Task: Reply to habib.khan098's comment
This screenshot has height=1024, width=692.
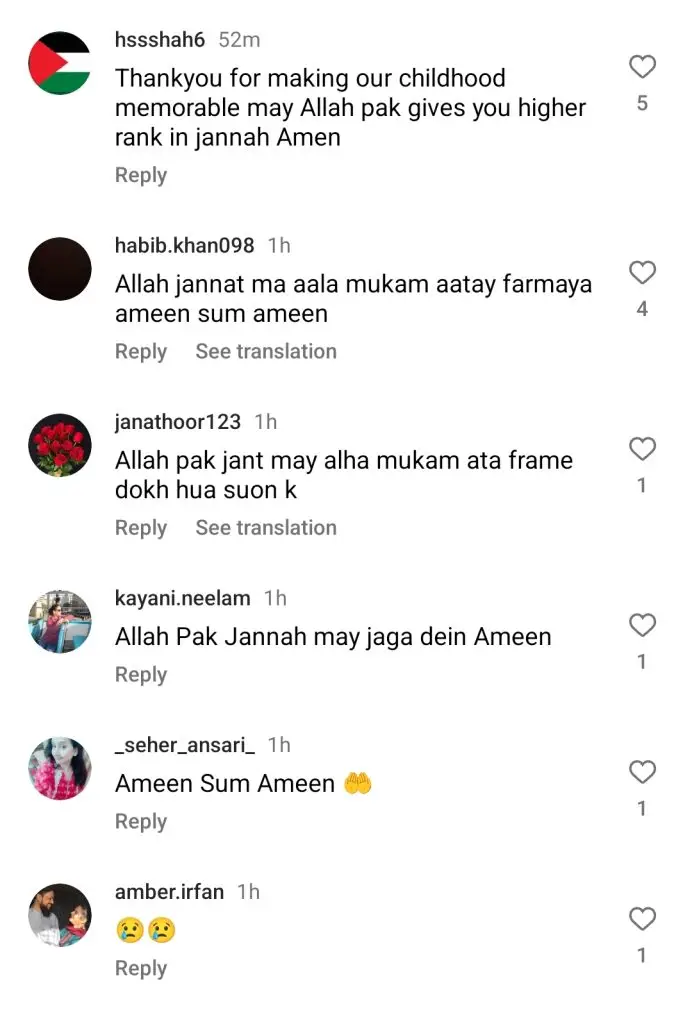Action: (x=141, y=351)
